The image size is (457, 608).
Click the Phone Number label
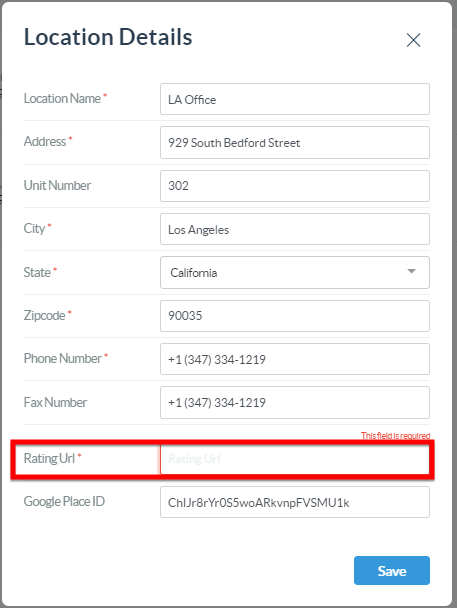[63, 358]
